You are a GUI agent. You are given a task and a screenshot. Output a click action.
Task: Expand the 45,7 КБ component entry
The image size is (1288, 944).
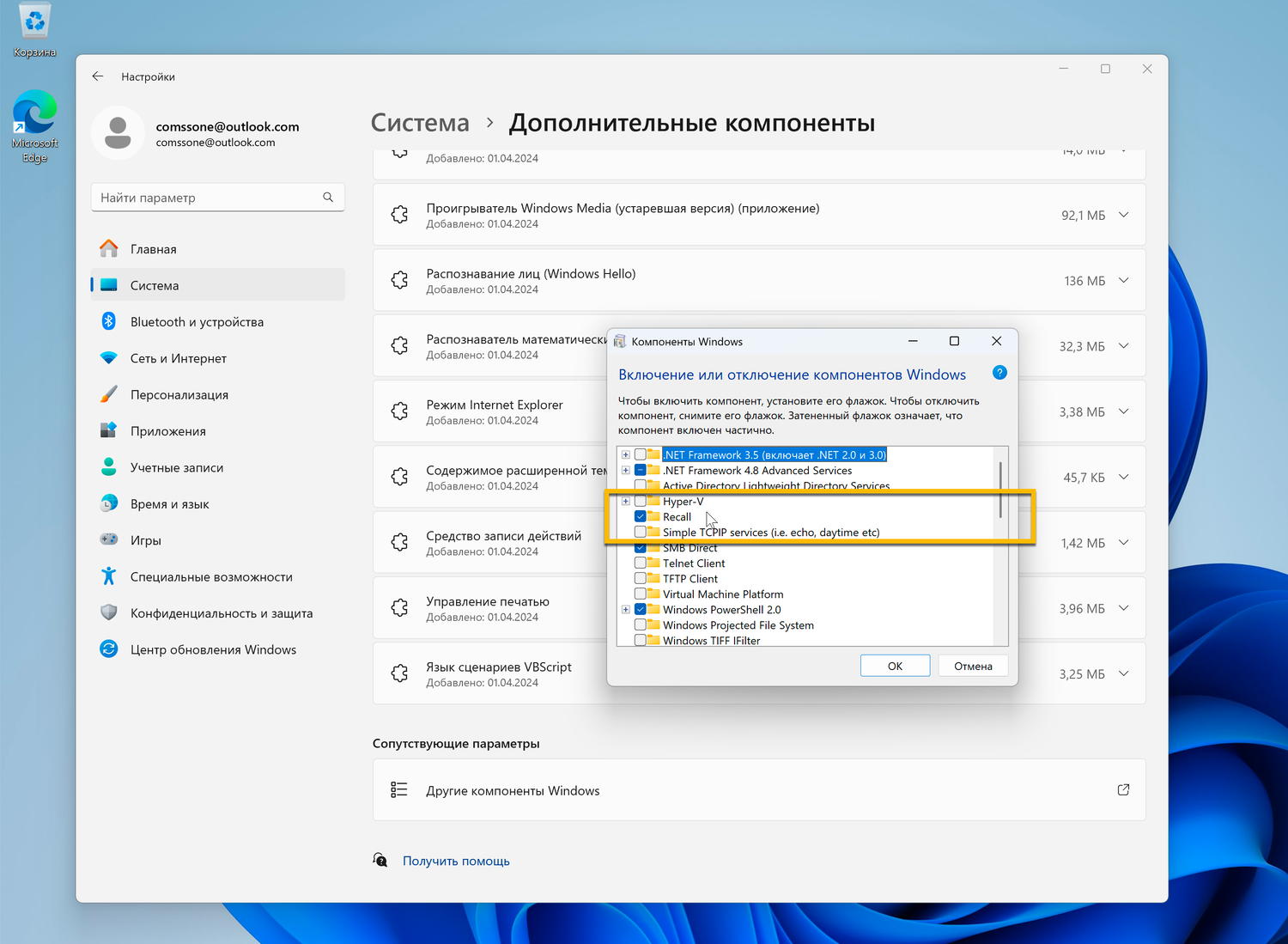pos(1123,477)
